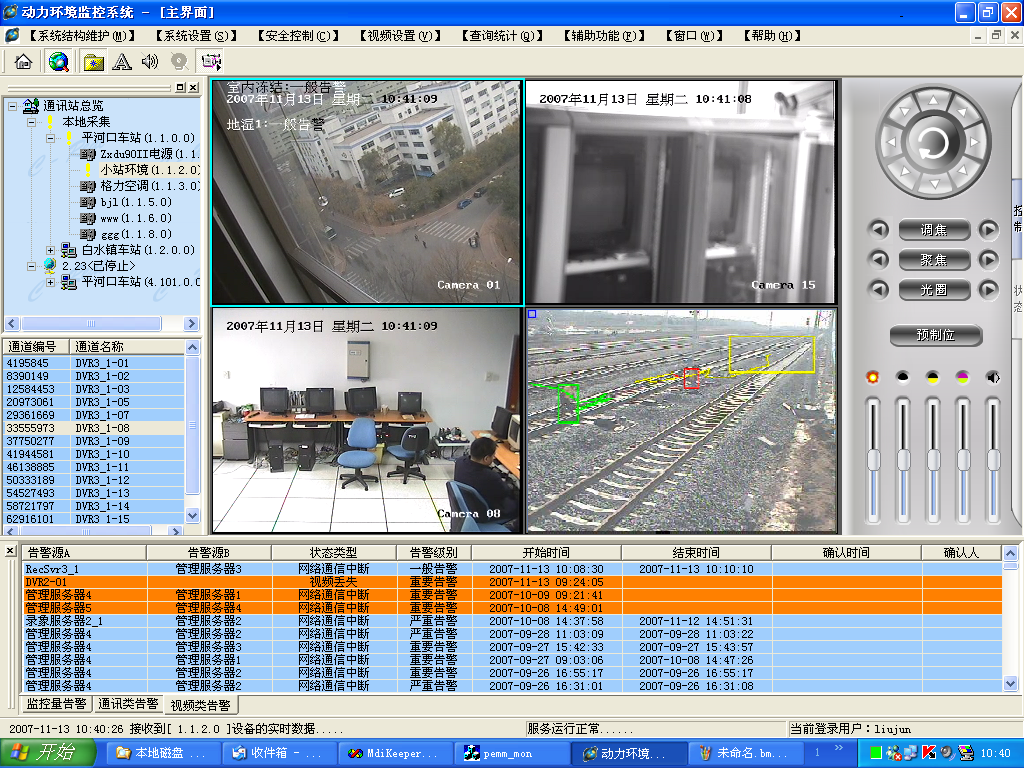Image resolution: width=1024 pixels, height=768 pixels.
Task: Click left arrow beside 光圈
Action: pyautogui.click(x=878, y=289)
